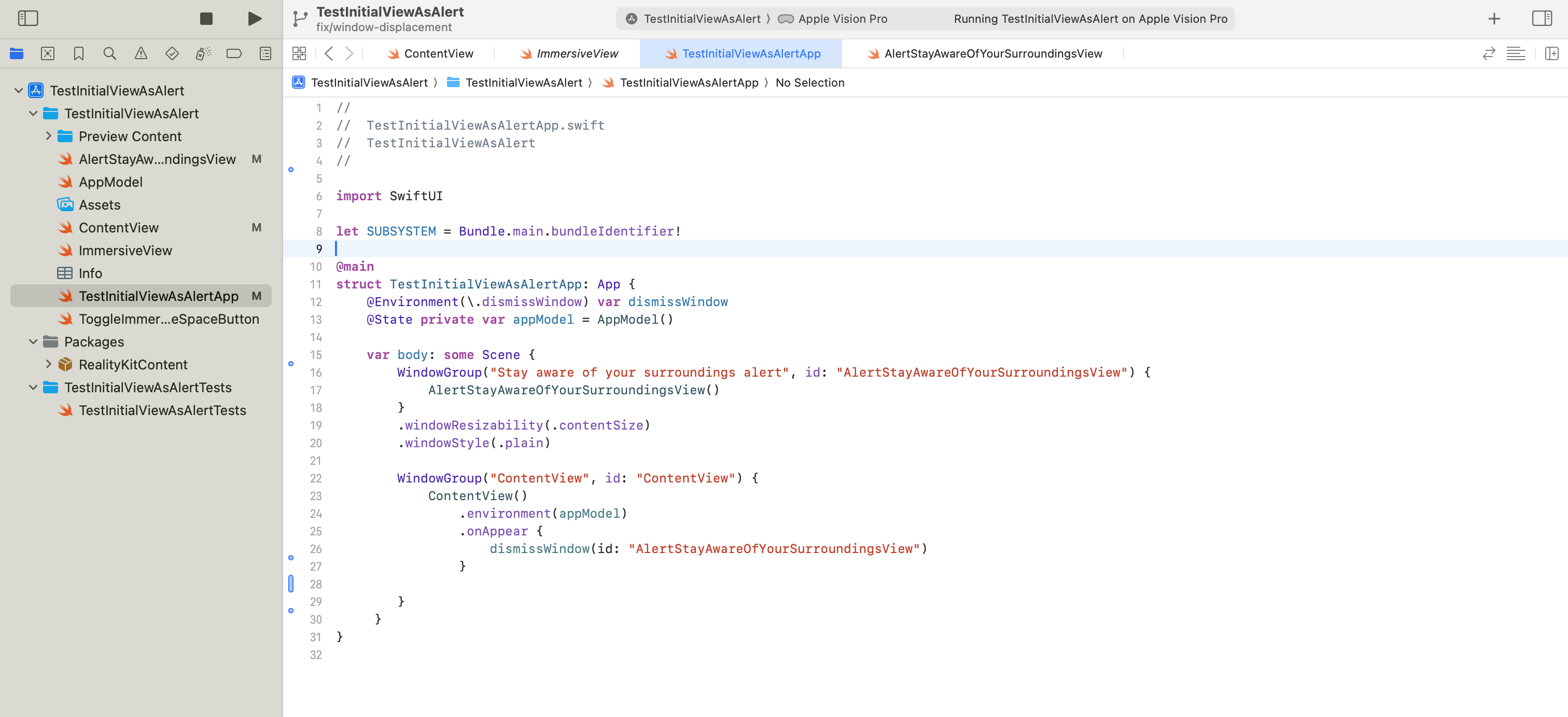Toggle the left navigator sidebar
This screenshot has width=1568, height=717.
28,18
